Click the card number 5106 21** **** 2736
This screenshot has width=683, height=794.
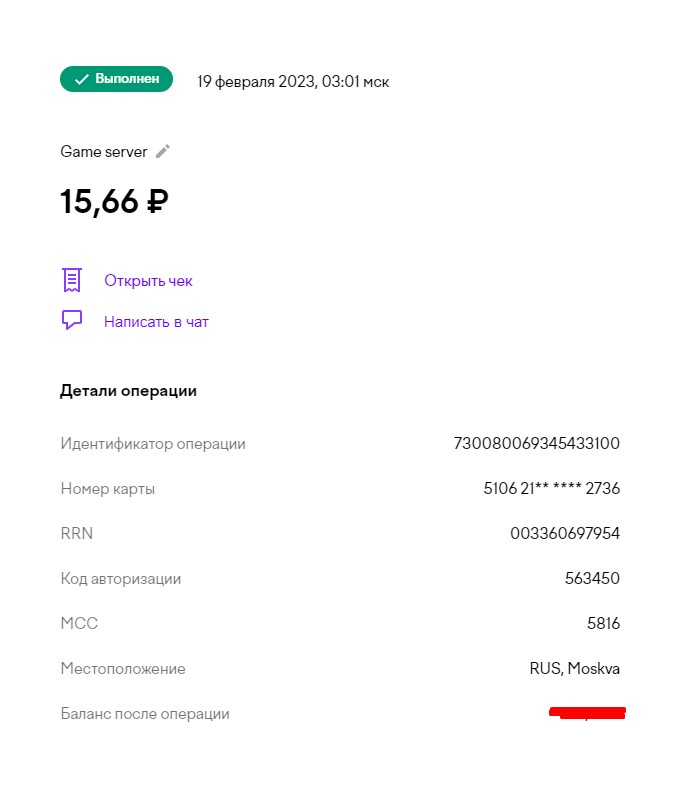(551, 489)
